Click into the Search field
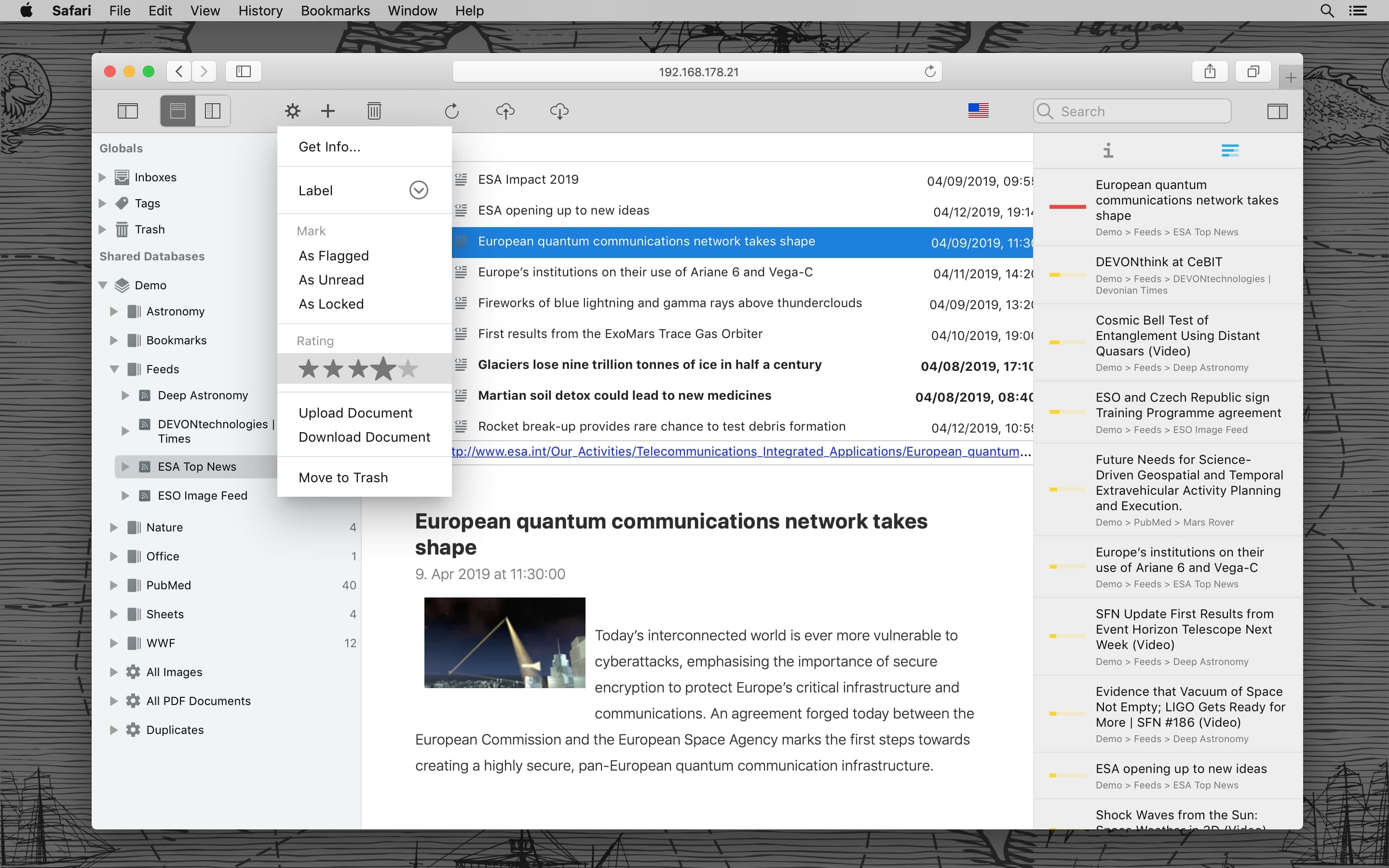 pyautogui.click(x=1132, y=111)
